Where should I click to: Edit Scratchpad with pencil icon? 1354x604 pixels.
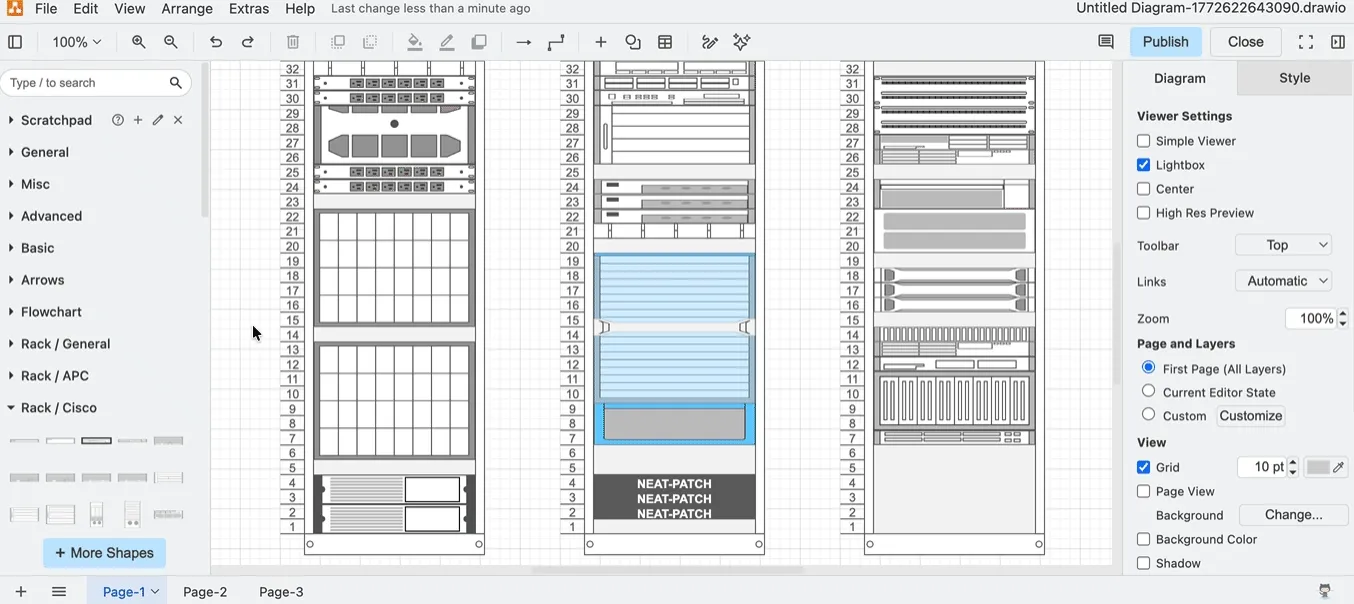(158, 120)
